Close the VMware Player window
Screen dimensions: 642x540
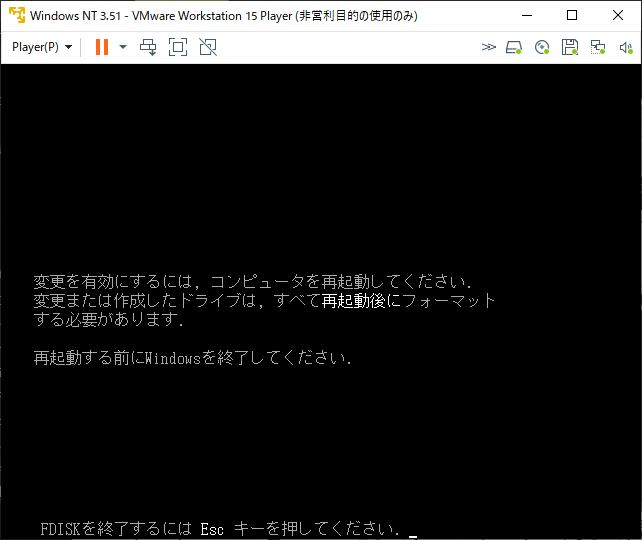[x=618, y=16]
